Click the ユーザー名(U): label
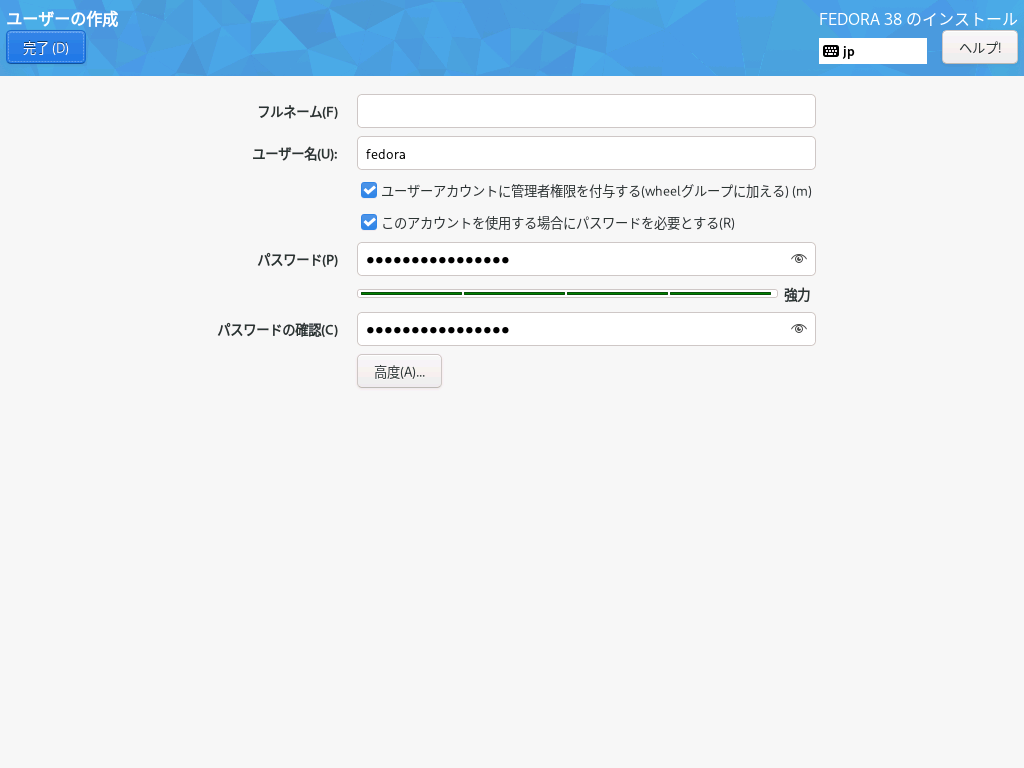The height and width of the screenshot is (768, 1024). [295, 154]
